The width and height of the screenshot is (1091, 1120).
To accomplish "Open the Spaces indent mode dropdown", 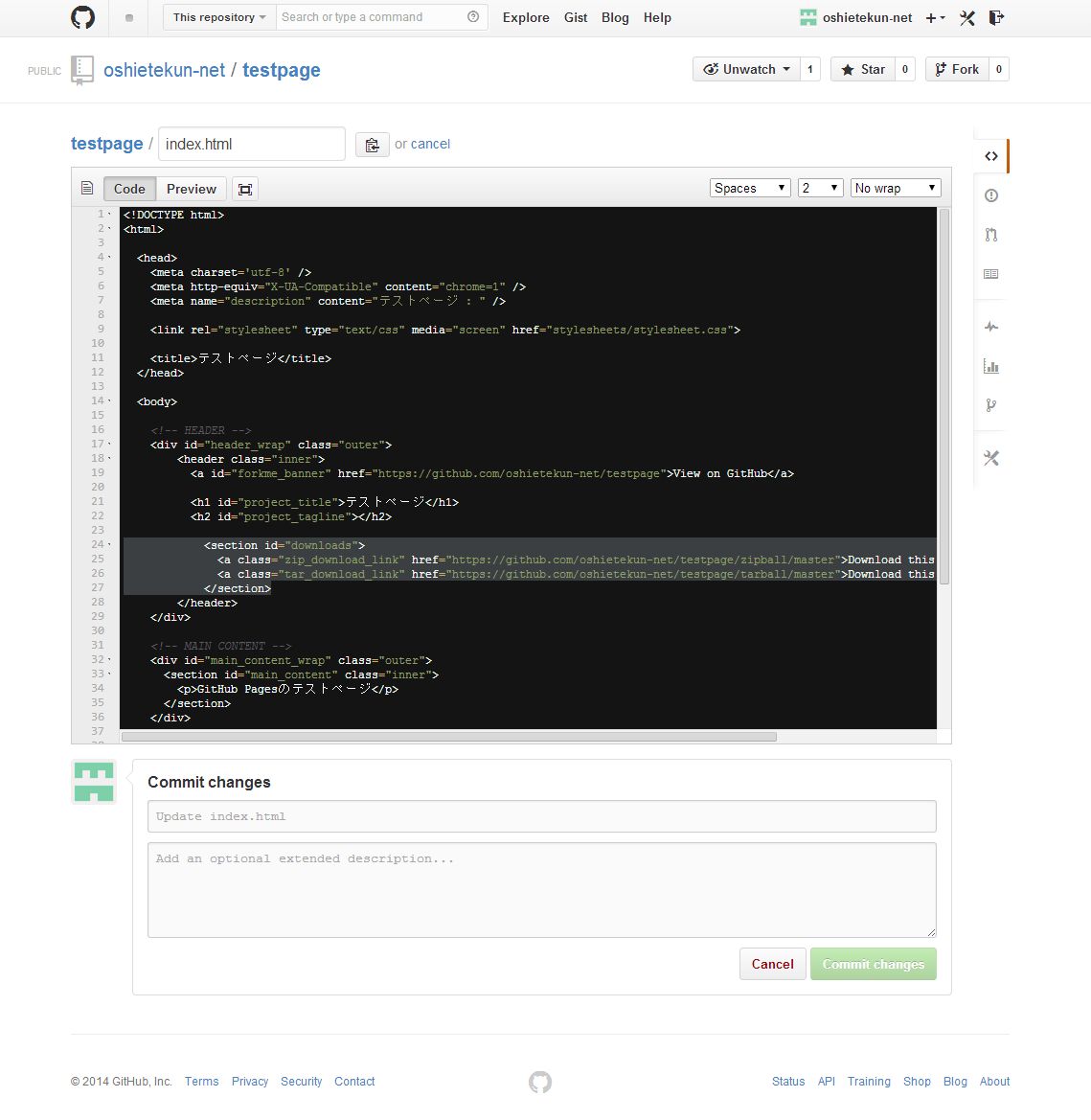I will coord(750,188).
